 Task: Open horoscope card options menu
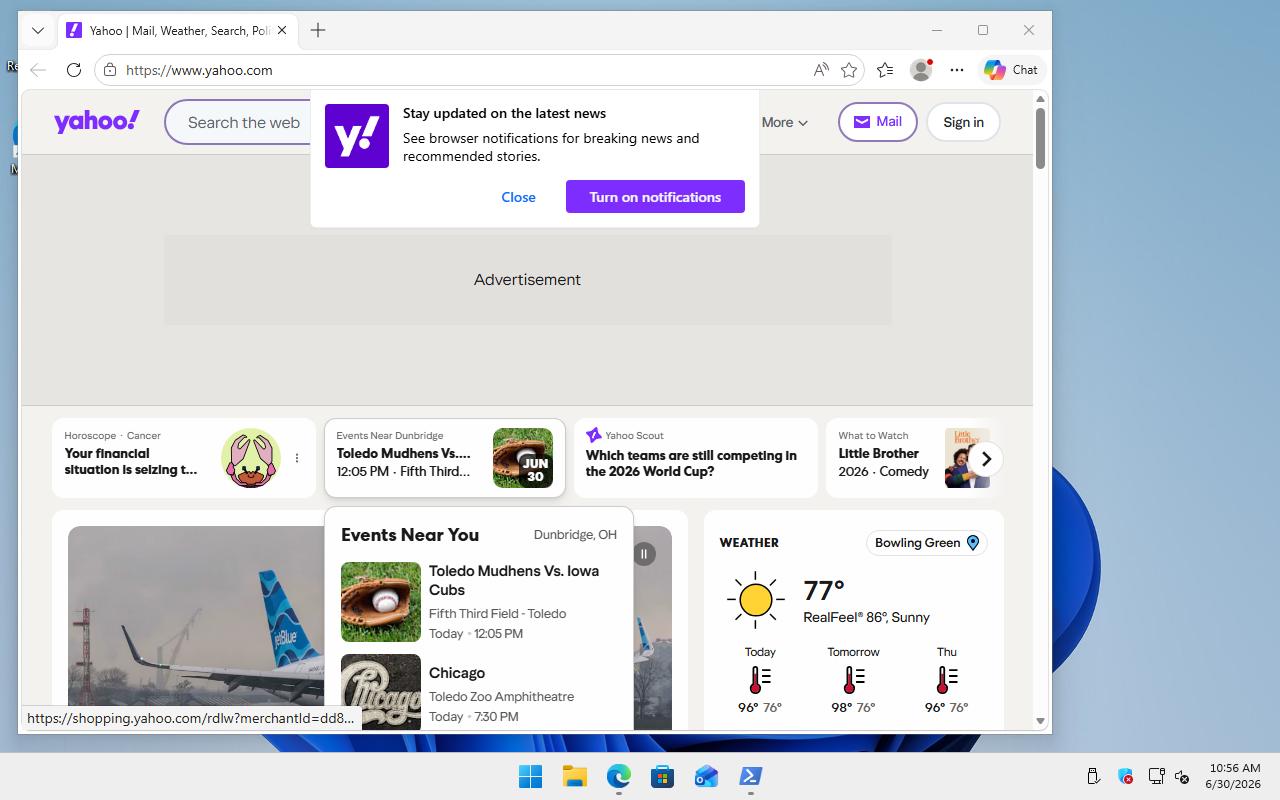pyautogui.click(x=297, y=458)
